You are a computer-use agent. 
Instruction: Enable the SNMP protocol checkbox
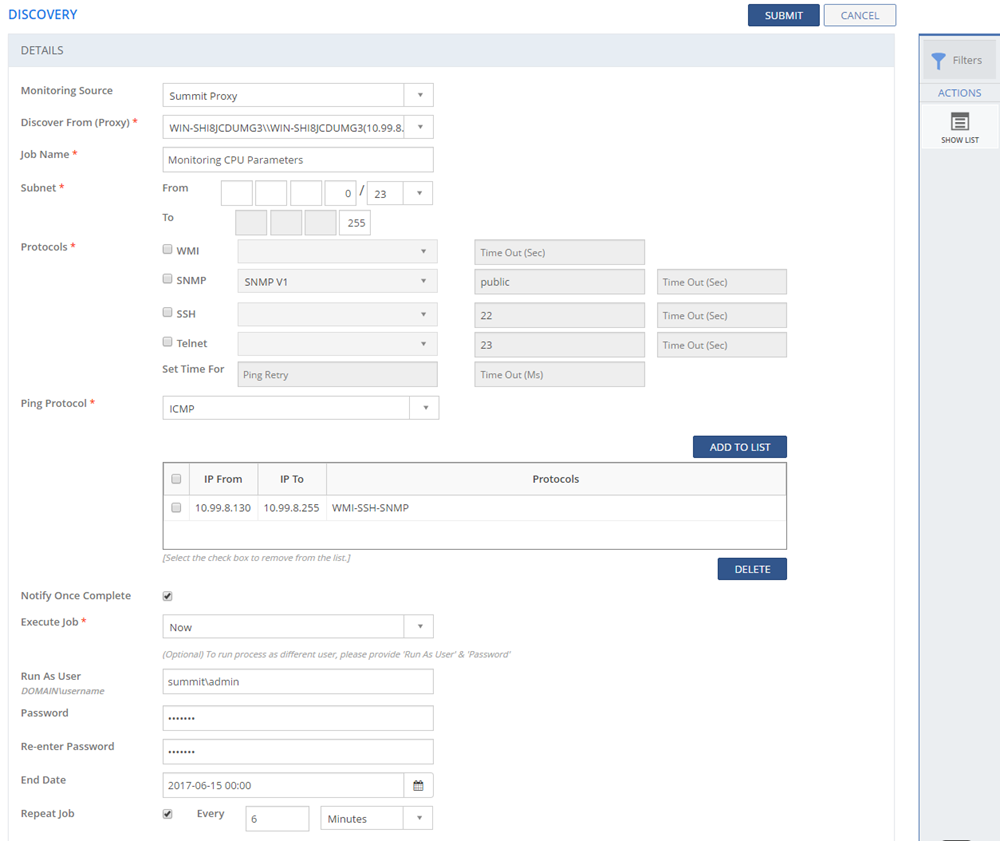(167, 279)
